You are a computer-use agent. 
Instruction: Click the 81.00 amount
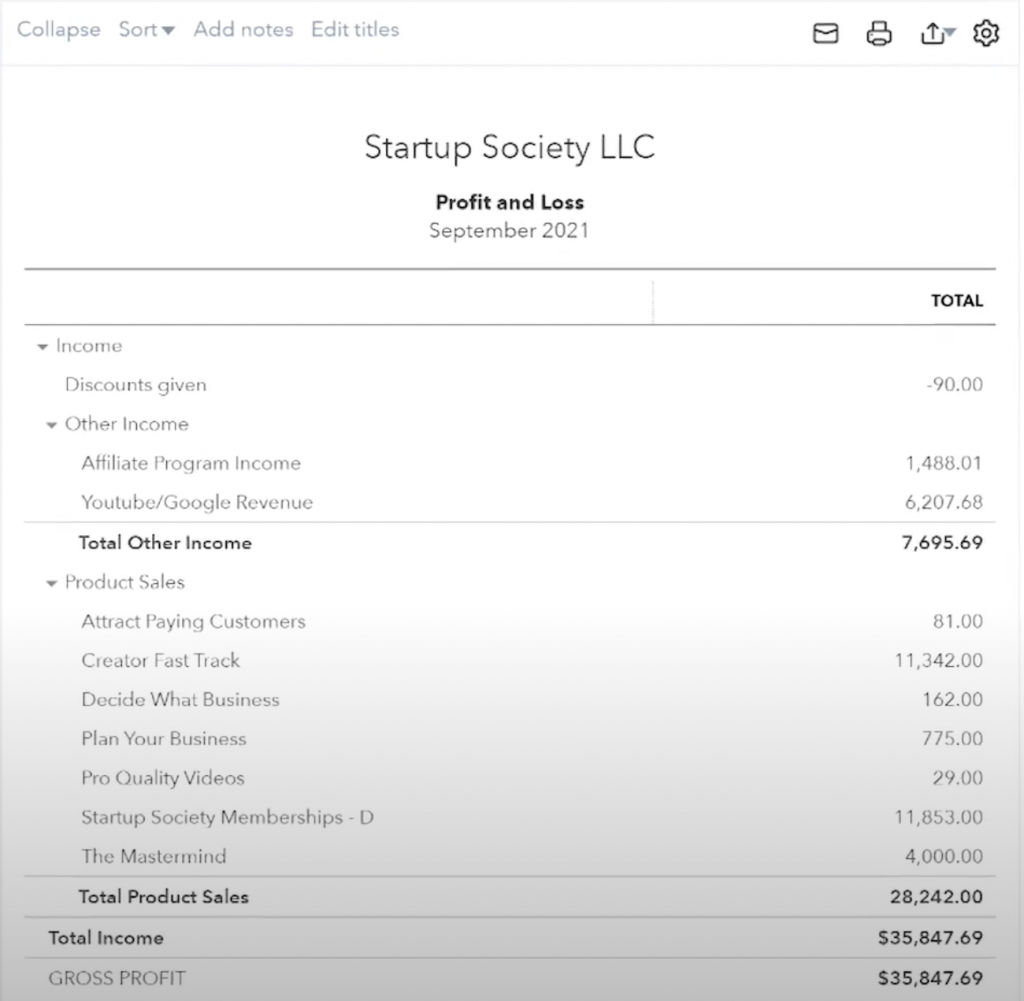pos(958,621)
